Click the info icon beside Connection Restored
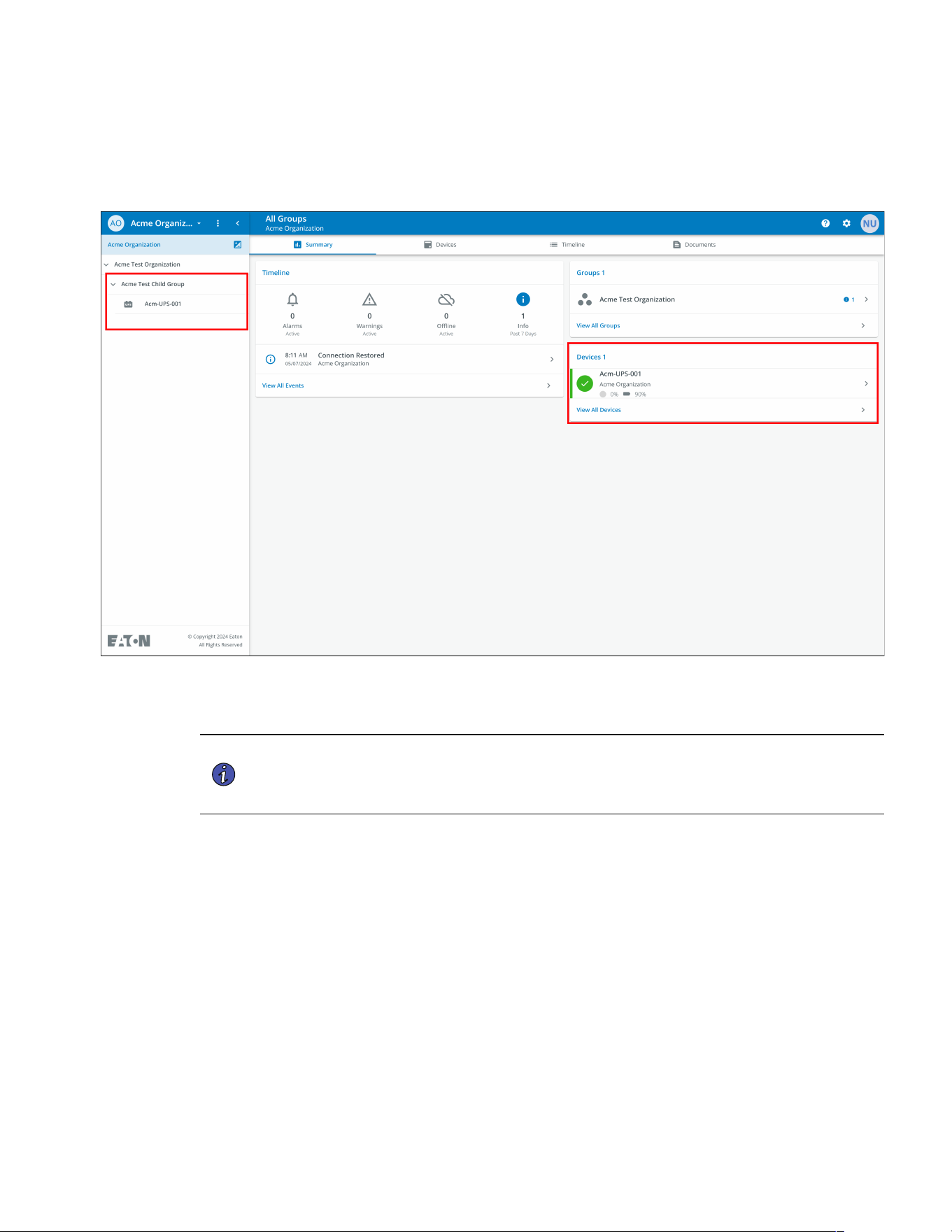This screenshot has width=952, height=1232. coord(271,359)
